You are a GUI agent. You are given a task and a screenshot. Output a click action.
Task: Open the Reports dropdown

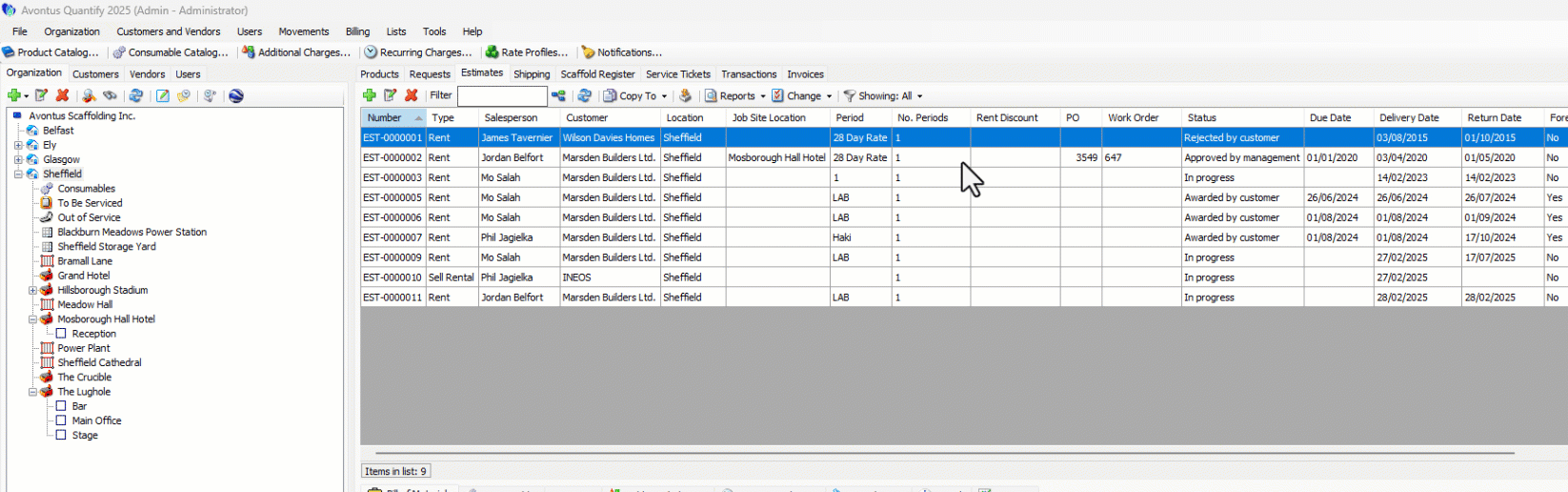[x=736, y=96]
